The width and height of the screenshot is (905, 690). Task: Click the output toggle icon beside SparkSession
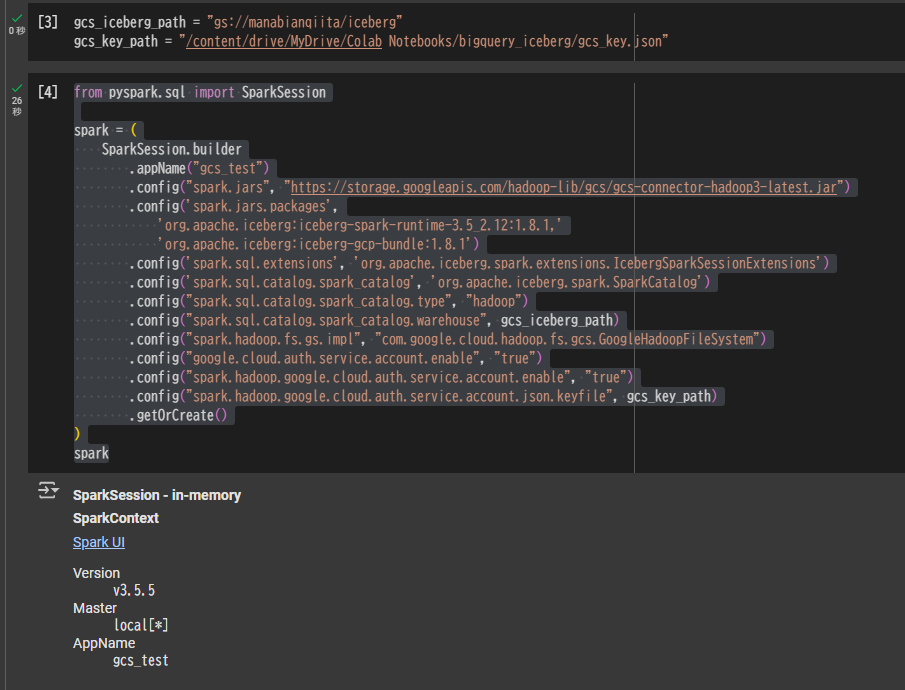point(48,490)
